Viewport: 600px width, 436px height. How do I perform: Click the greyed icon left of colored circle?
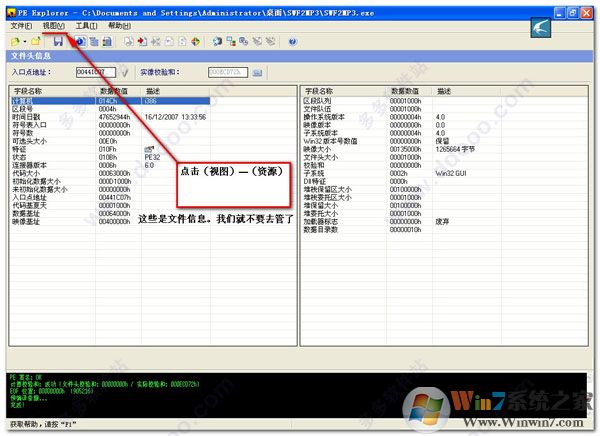[183, 41]
